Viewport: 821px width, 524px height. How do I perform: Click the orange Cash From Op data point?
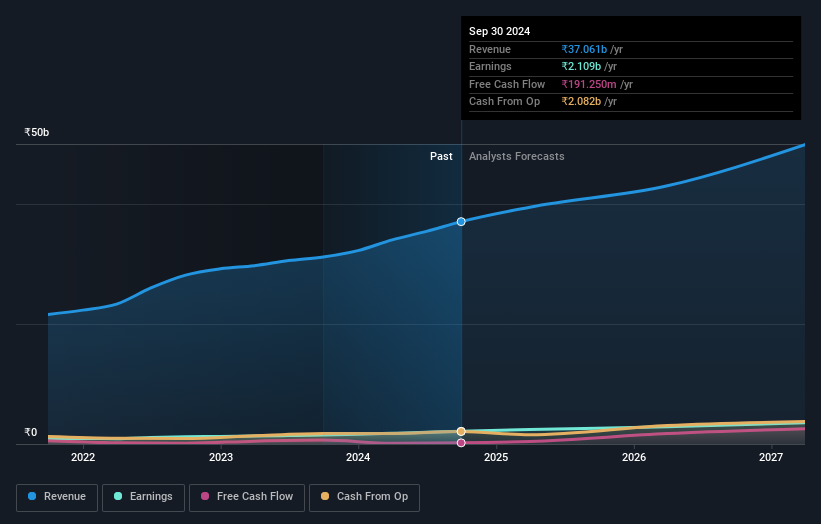click(461, 431)
